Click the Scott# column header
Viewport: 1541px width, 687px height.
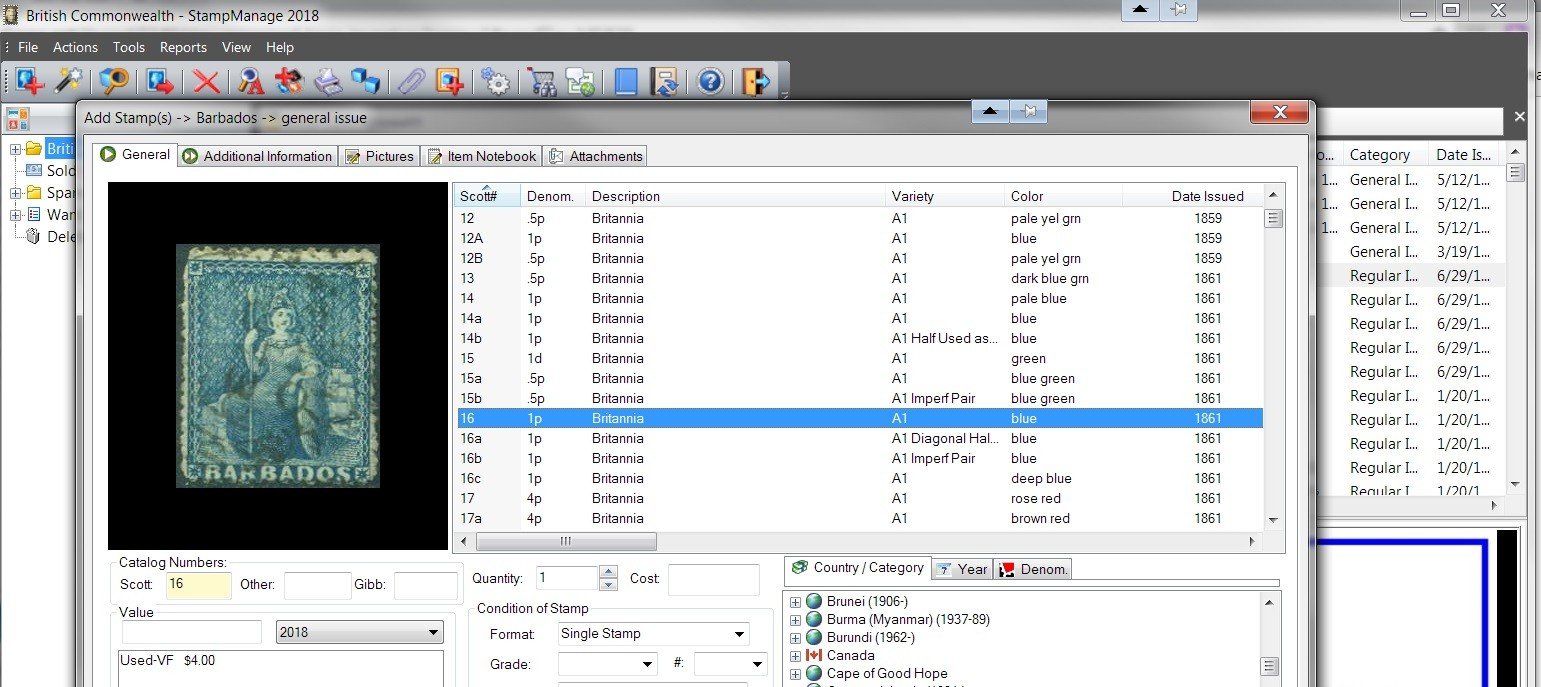485,196
